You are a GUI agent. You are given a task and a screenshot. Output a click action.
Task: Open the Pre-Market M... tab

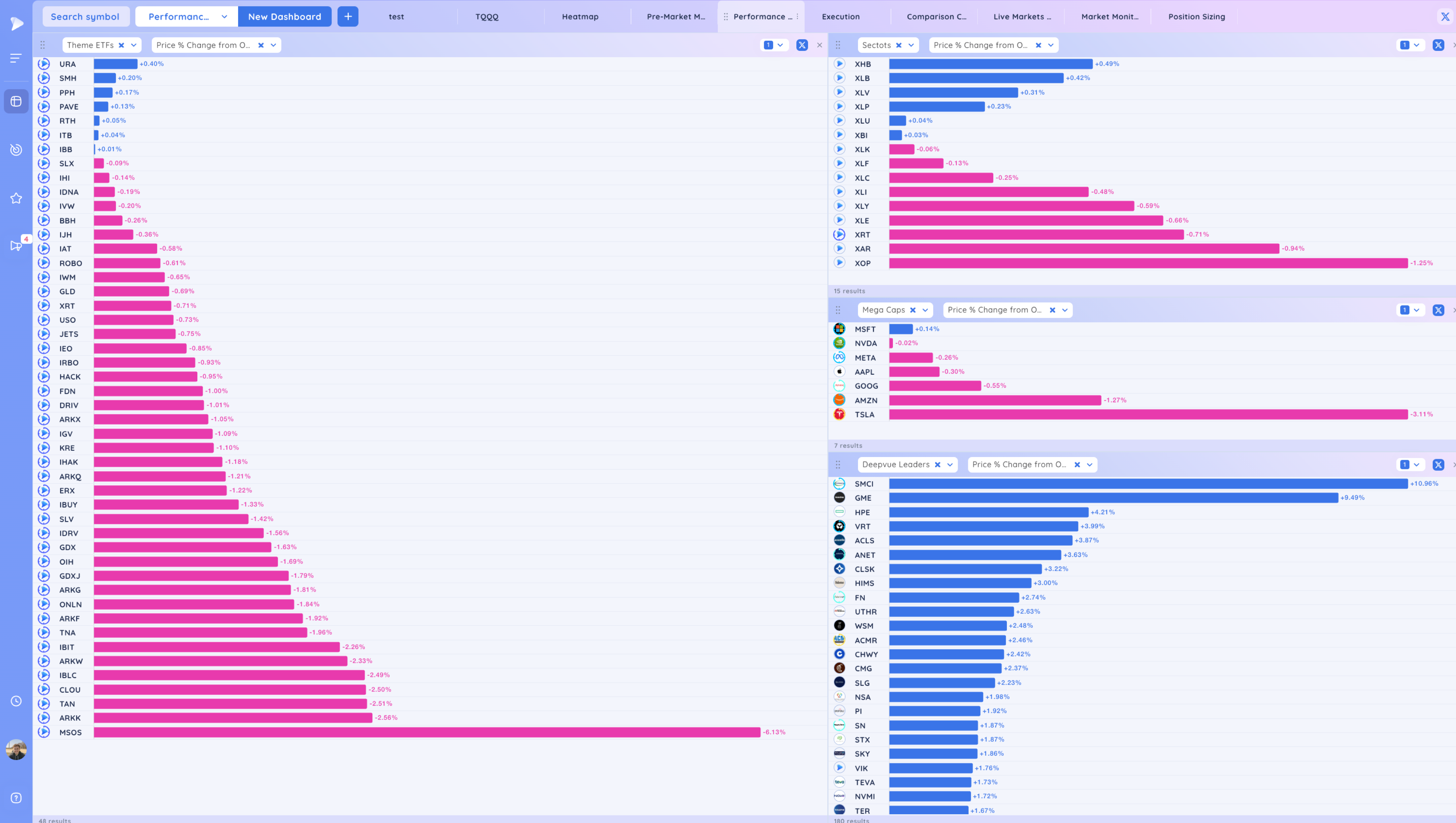tap(676, 16)
